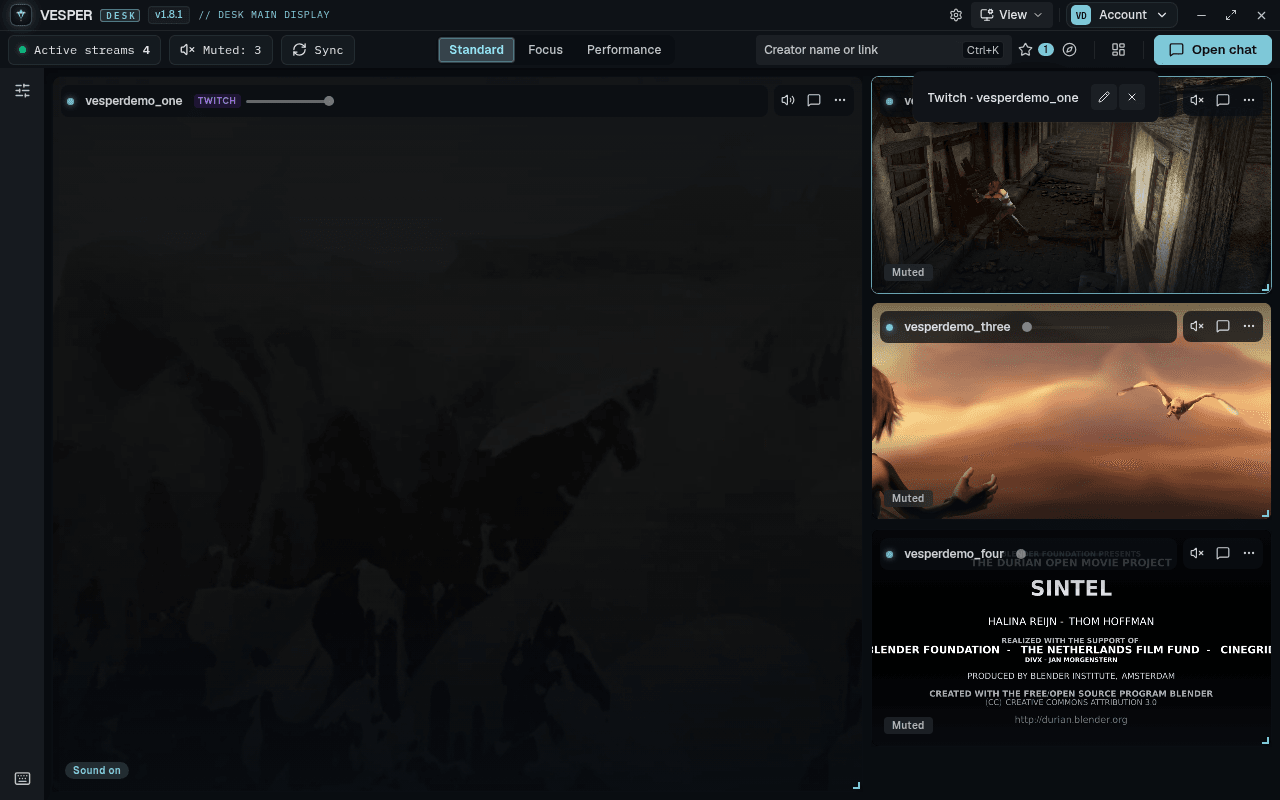This screenshot has height=800, width=1280.
Task: Open chat for vesperdemo_three stream
Action: click(1223, 326)
